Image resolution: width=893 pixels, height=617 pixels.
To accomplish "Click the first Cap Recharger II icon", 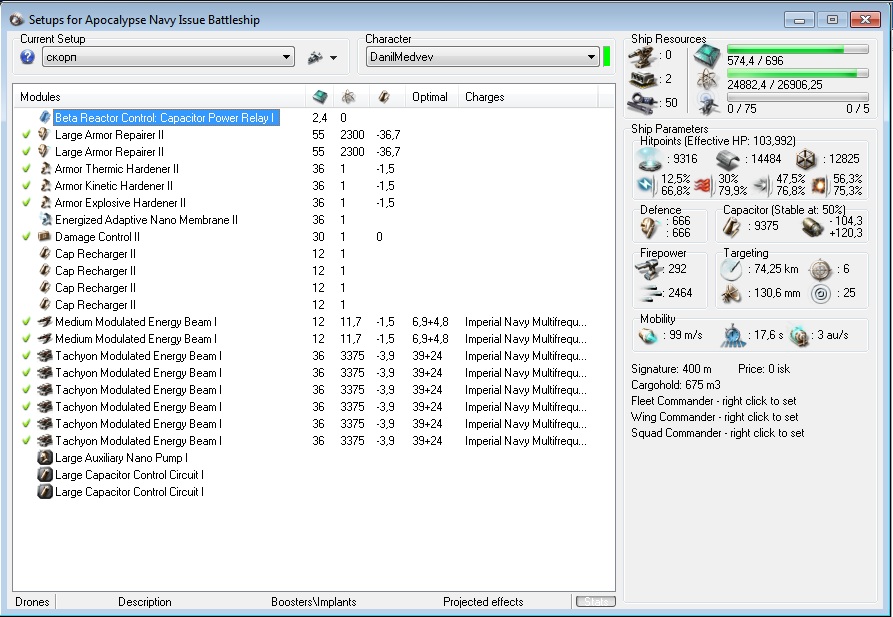I will (x=45, y=254).
